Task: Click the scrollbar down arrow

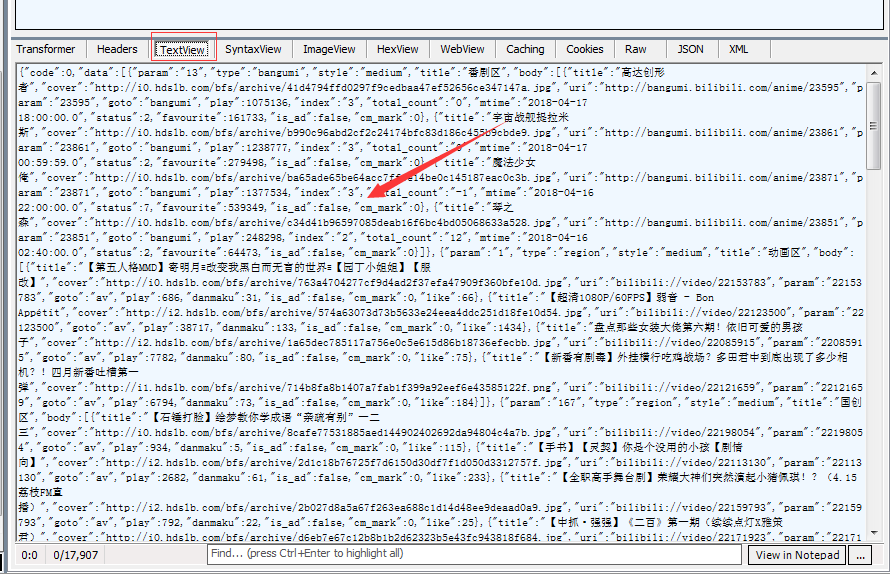Action: click(874, 532)
